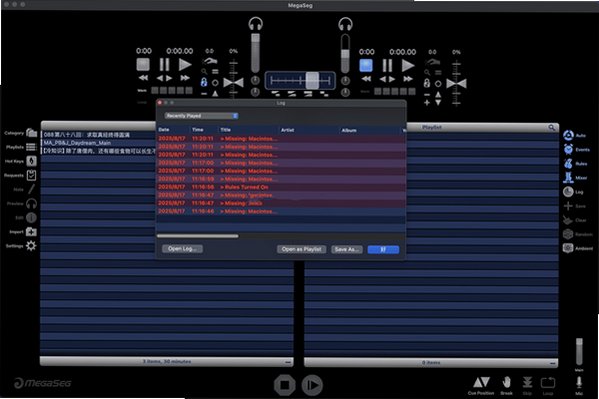Click the Open as Playlist button
The image size is (599, 399).
point(301,249)
